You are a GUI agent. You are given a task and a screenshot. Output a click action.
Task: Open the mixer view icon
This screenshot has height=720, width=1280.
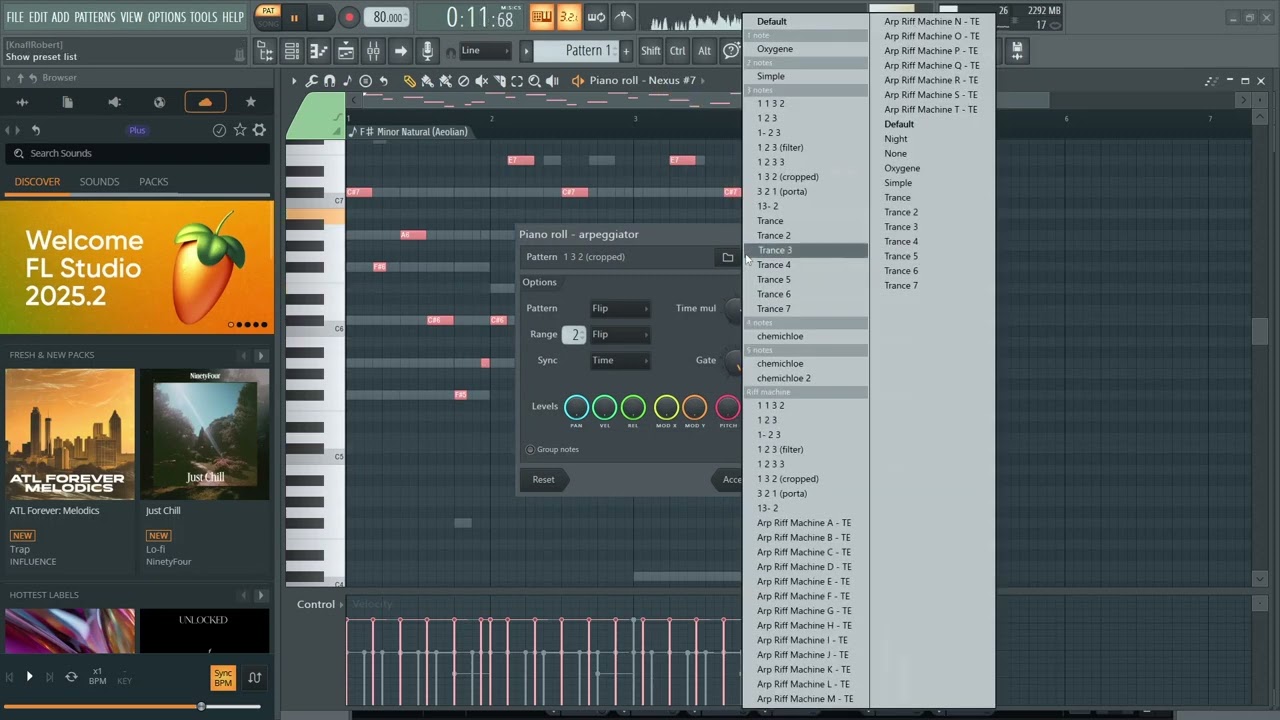click(x=373, y=51)
